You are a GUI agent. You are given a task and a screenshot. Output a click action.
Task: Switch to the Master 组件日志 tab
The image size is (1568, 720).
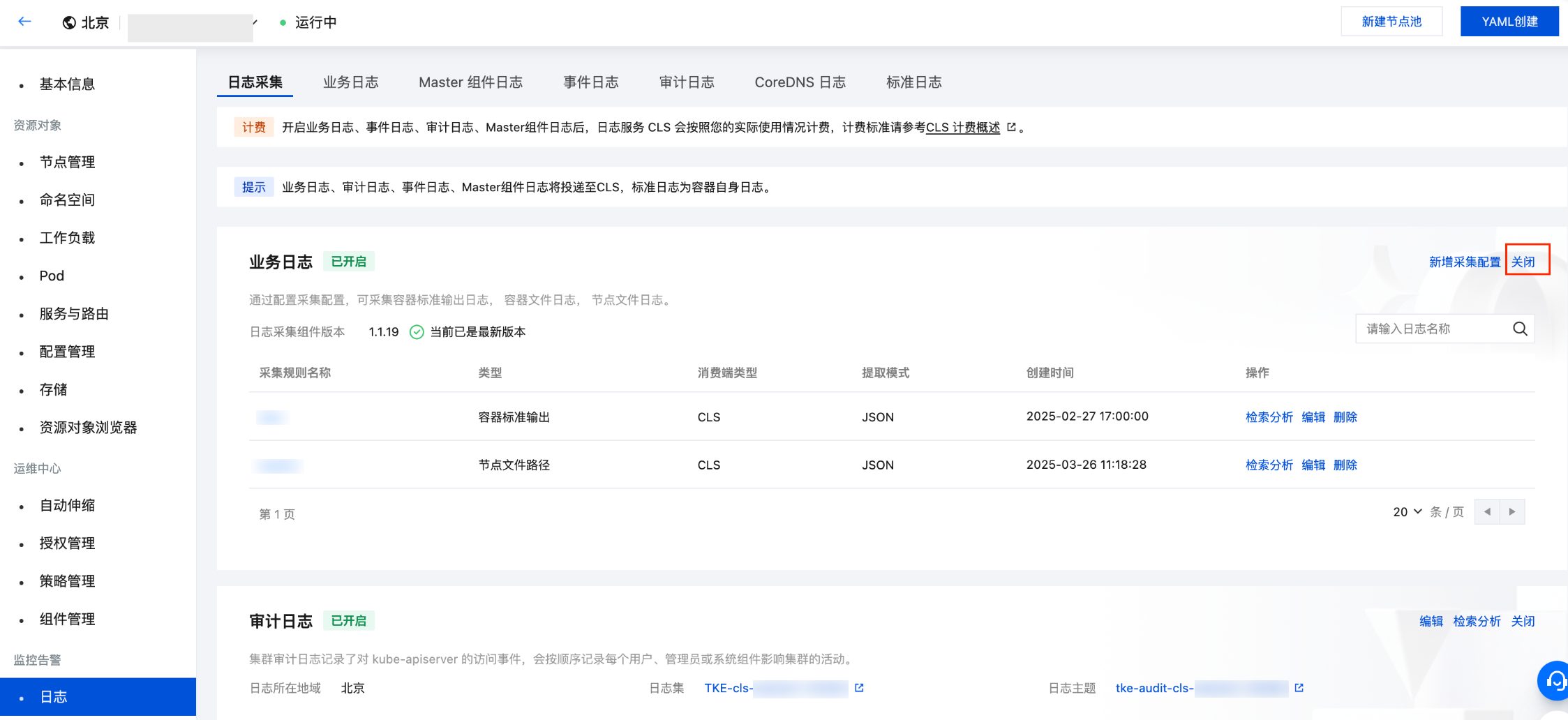tap(470, 82)
